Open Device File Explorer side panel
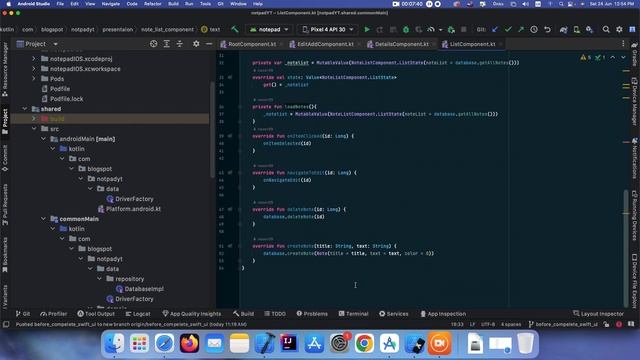The height and width of the screenshot is (360, 640). click(635, 282)
